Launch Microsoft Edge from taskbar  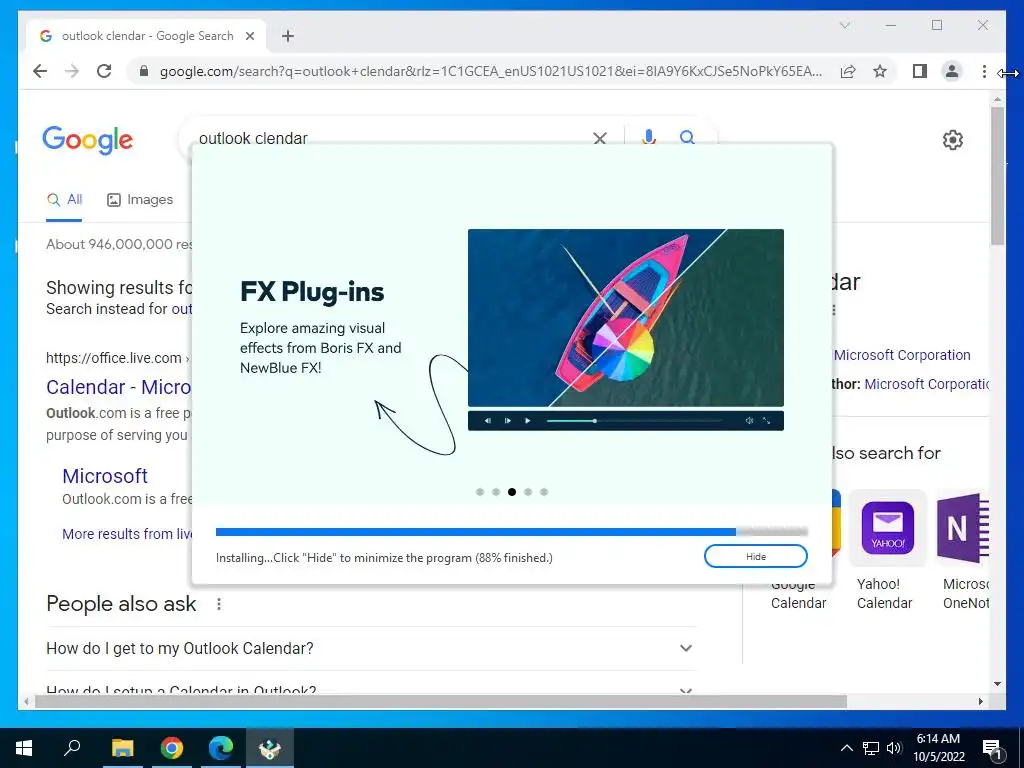click(x=221, y=748)
